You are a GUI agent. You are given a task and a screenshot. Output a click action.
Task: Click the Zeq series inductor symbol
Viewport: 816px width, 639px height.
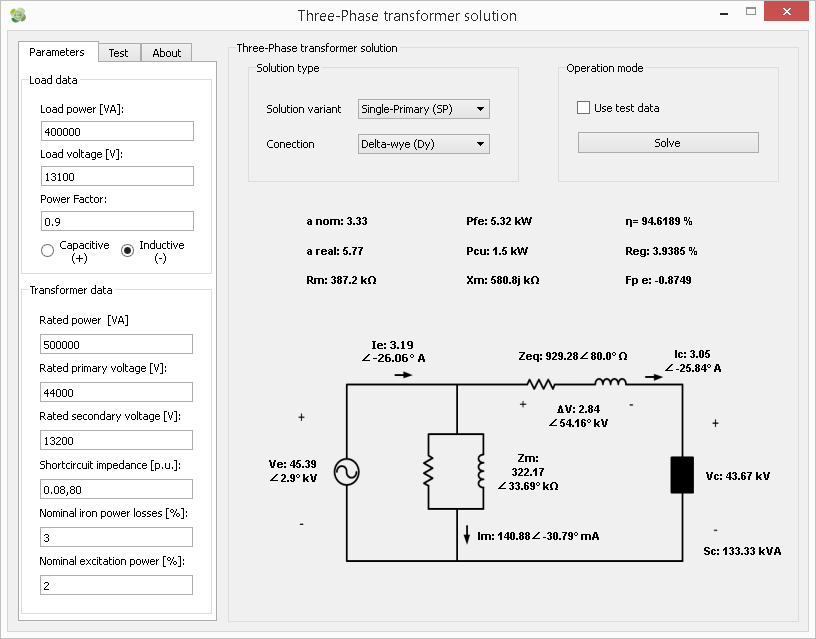pyautogui.click(x=610, y=383)
